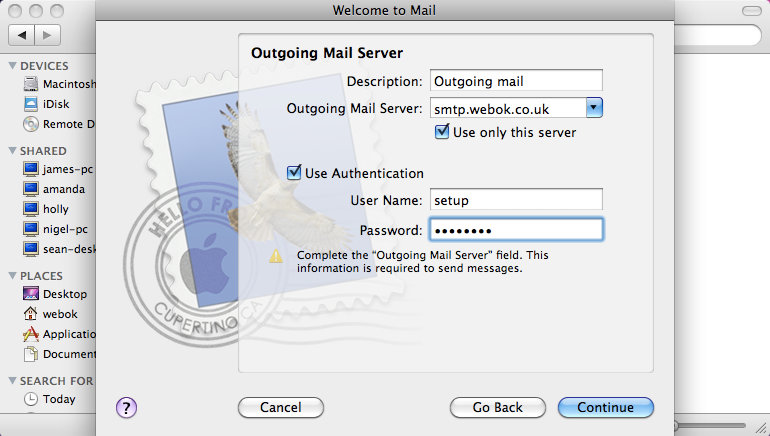Click the sean-desk shared computer icon
Image resolution: width=770 pixels, height=436 pixels.
pos(30,249)
